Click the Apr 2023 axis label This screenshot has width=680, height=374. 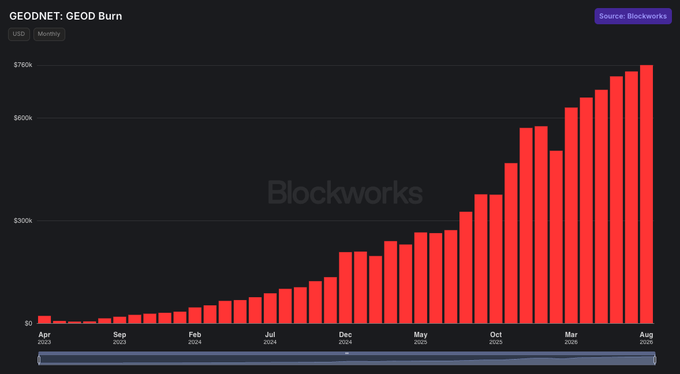click(44, 338)
